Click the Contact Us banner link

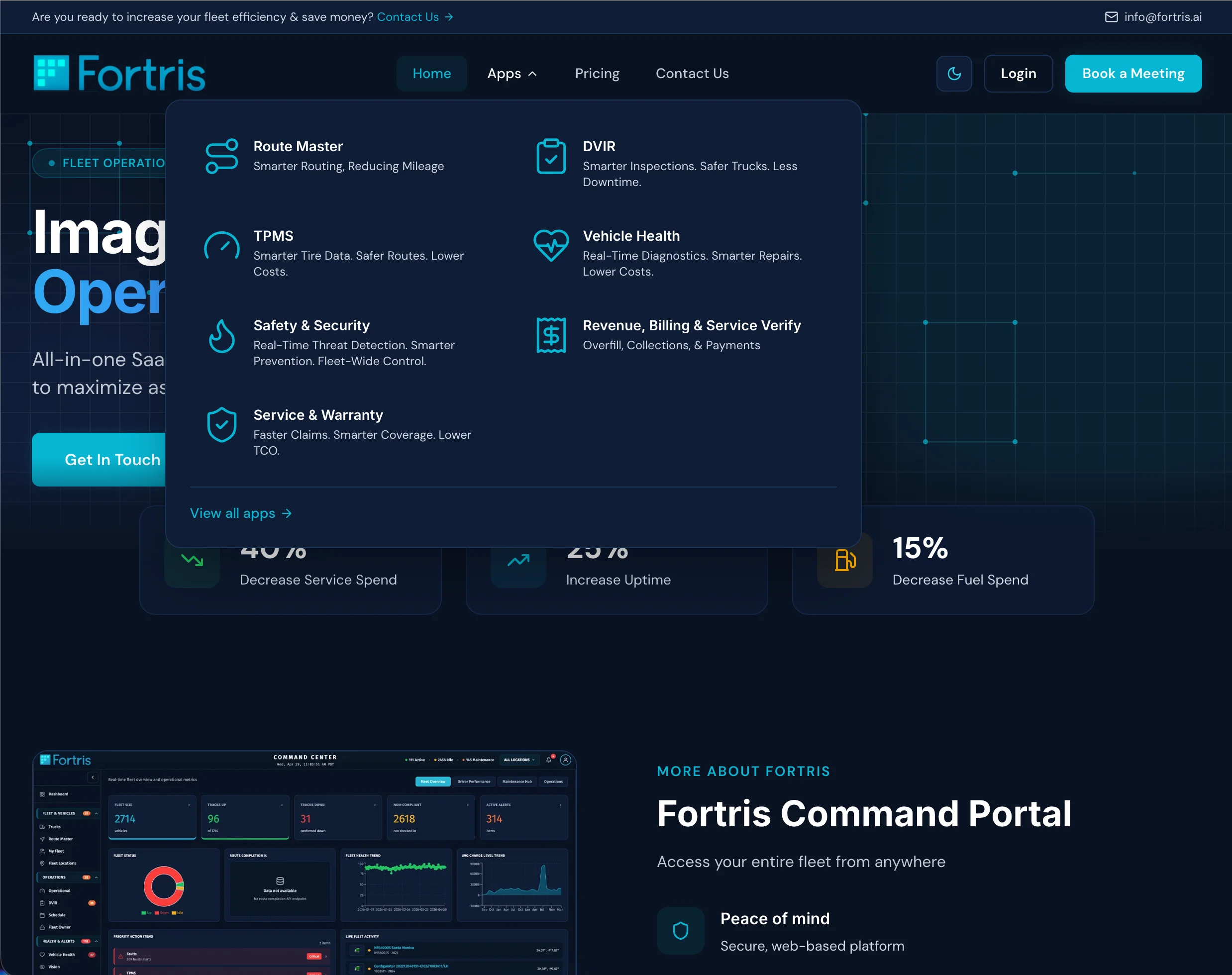415,17
